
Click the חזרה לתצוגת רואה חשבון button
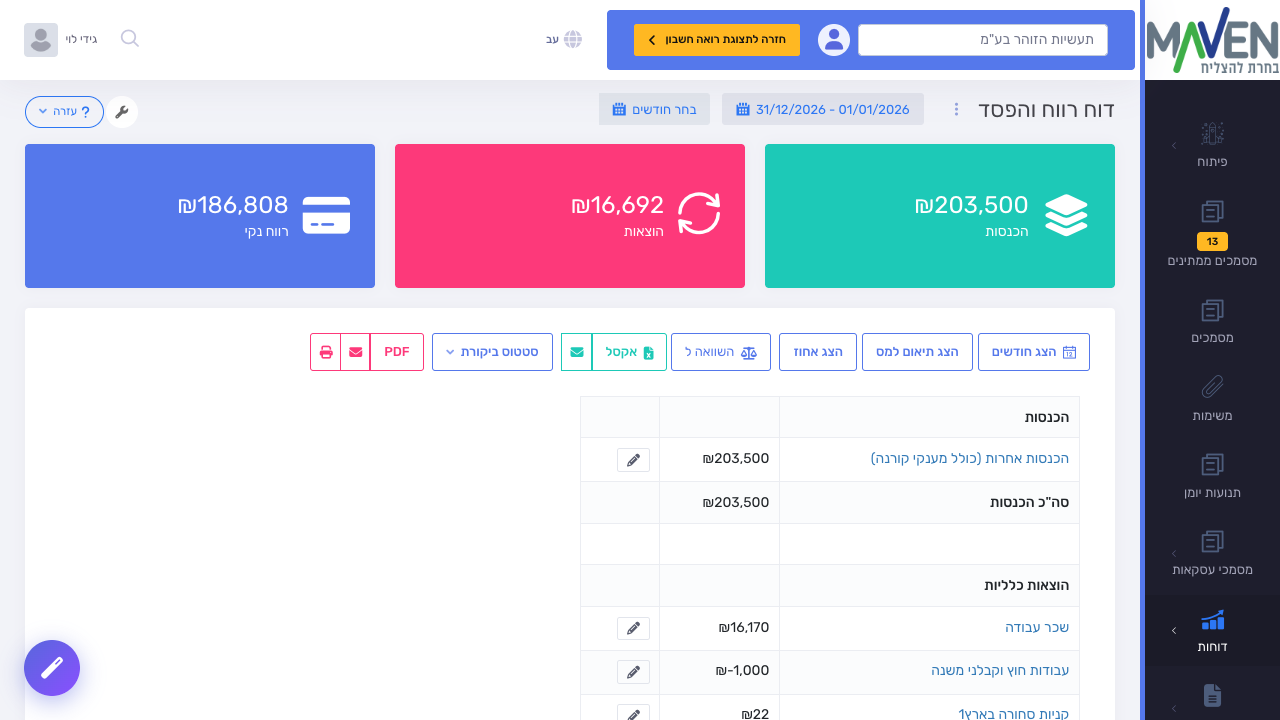(717, 40)
